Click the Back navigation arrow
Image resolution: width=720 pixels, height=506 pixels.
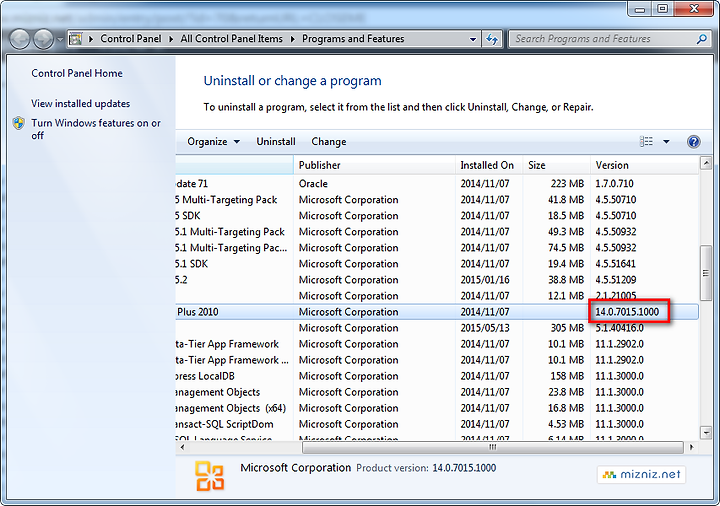click(20, 39)
